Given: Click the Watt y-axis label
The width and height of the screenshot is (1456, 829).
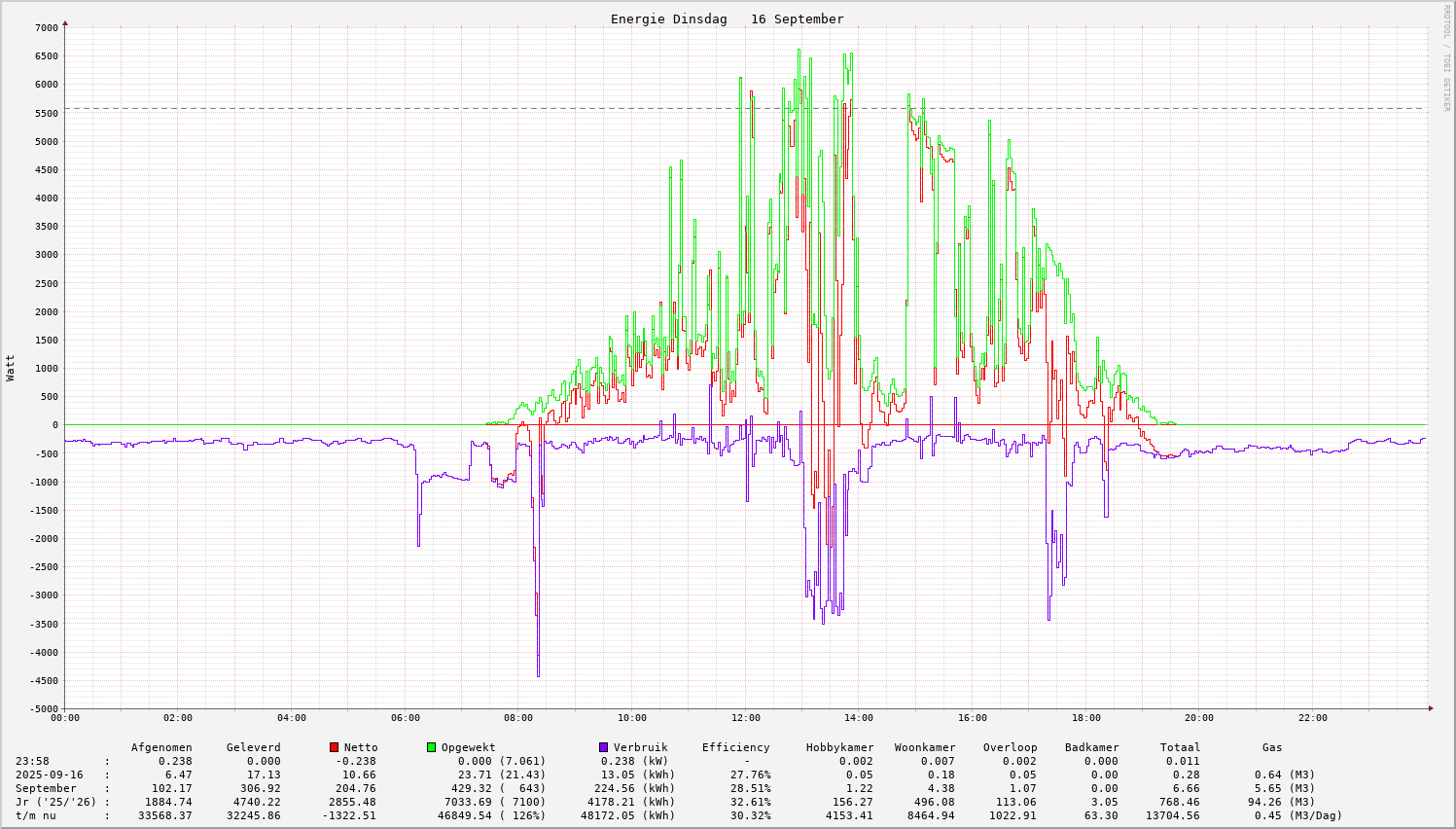Looking at the screenshot, I should click(x=11, y=368).
